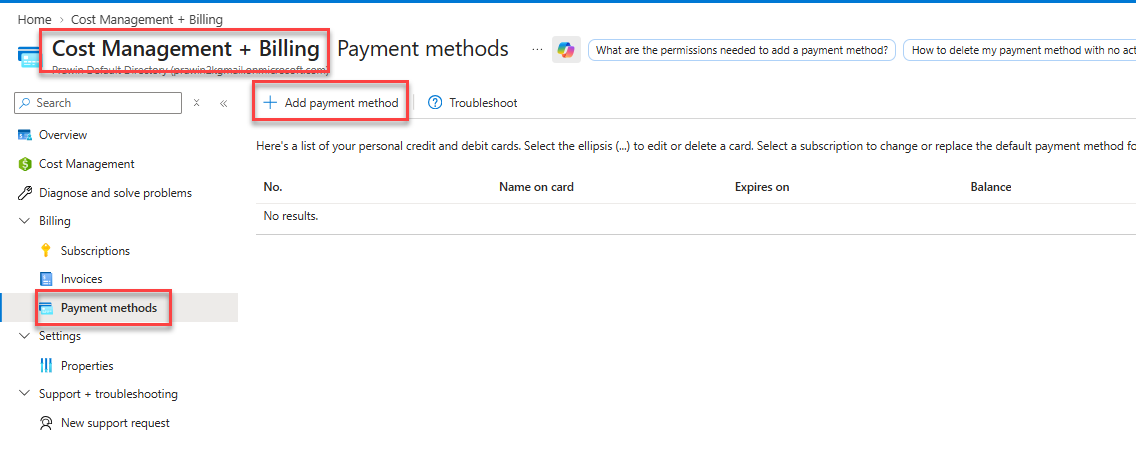Open the ellipsis more options menu
The height and width of the screenshot is (469, 1136).
(x=537, y=49)
